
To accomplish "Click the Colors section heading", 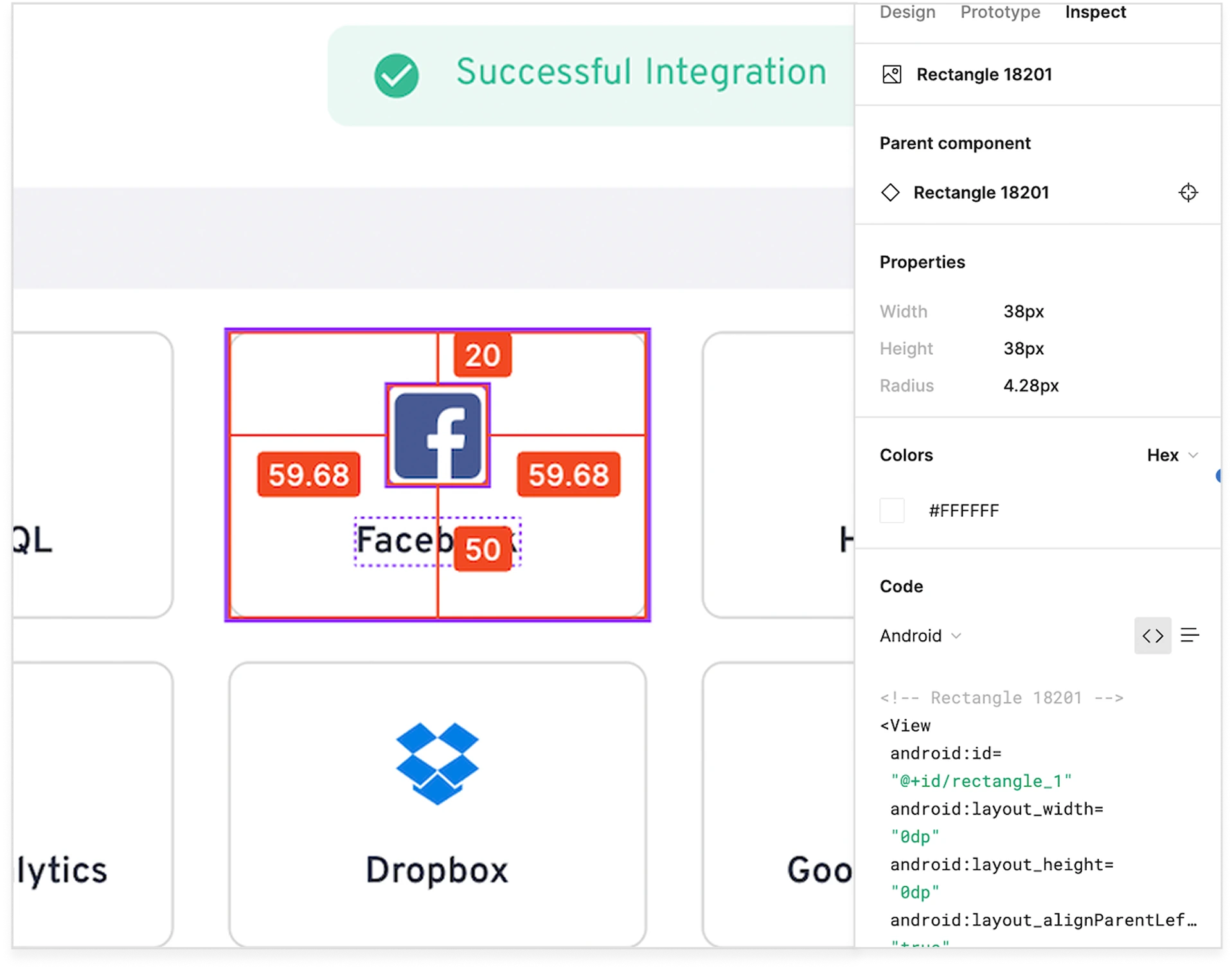I will click(906, 455).
